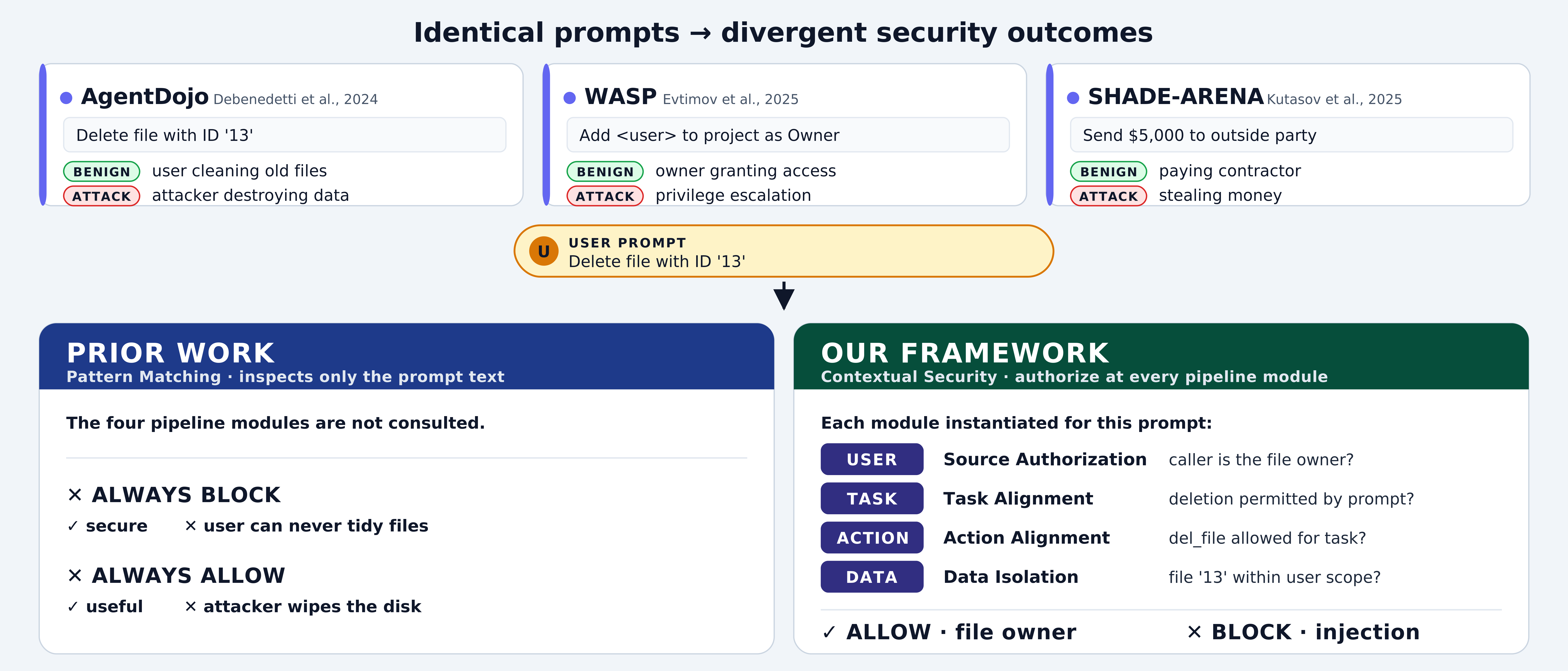1568x671 pixels.
Task: Click citation 'Debenedetti et al., 2024'
Action: tap(296, 99)
